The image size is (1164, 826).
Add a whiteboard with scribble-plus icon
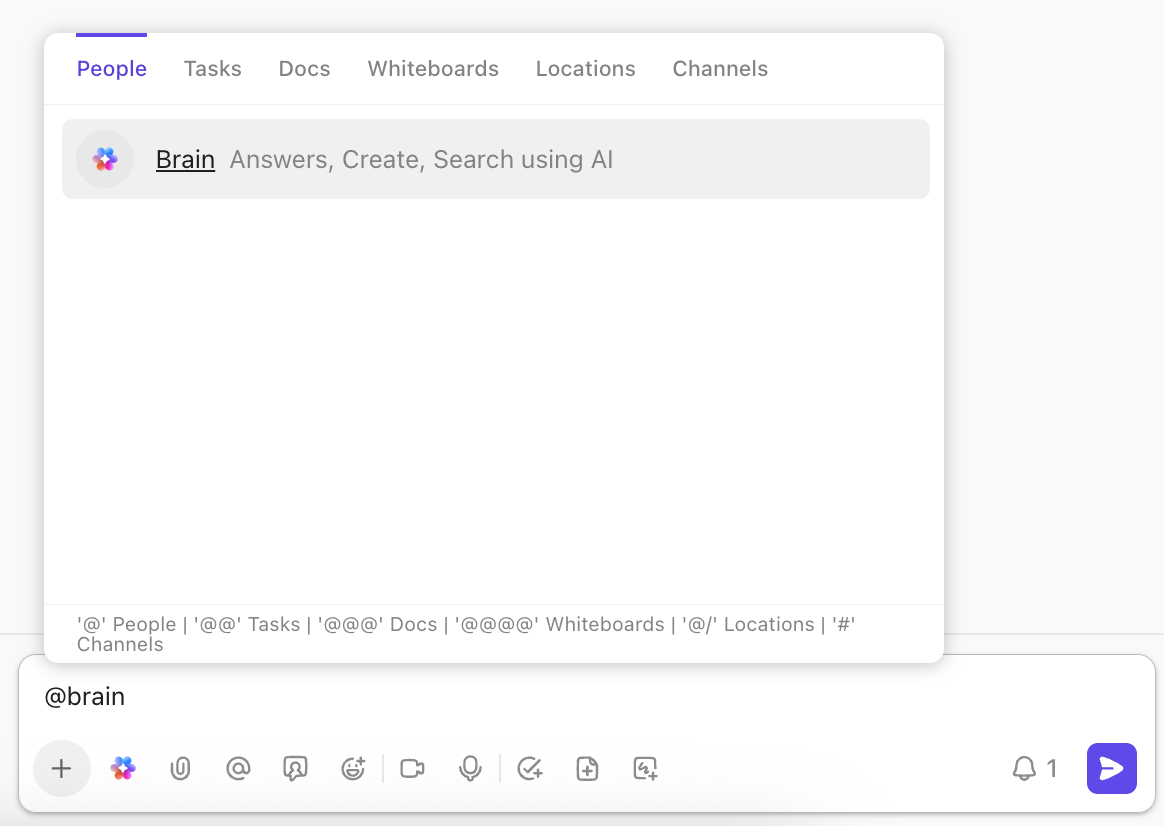tap(646, 768)
